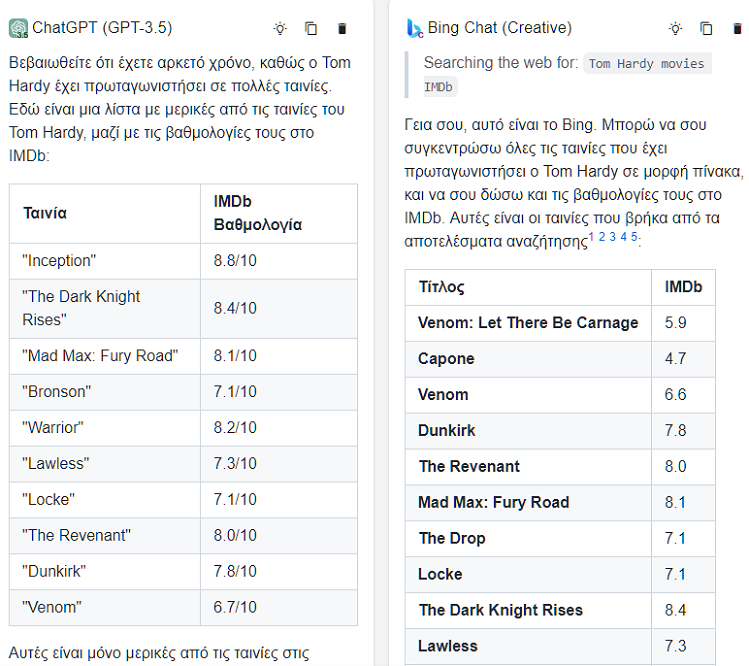Viewport: 749px width, 666px height.
Task: Click the Bing Chat logo icon
Action: 414,28
